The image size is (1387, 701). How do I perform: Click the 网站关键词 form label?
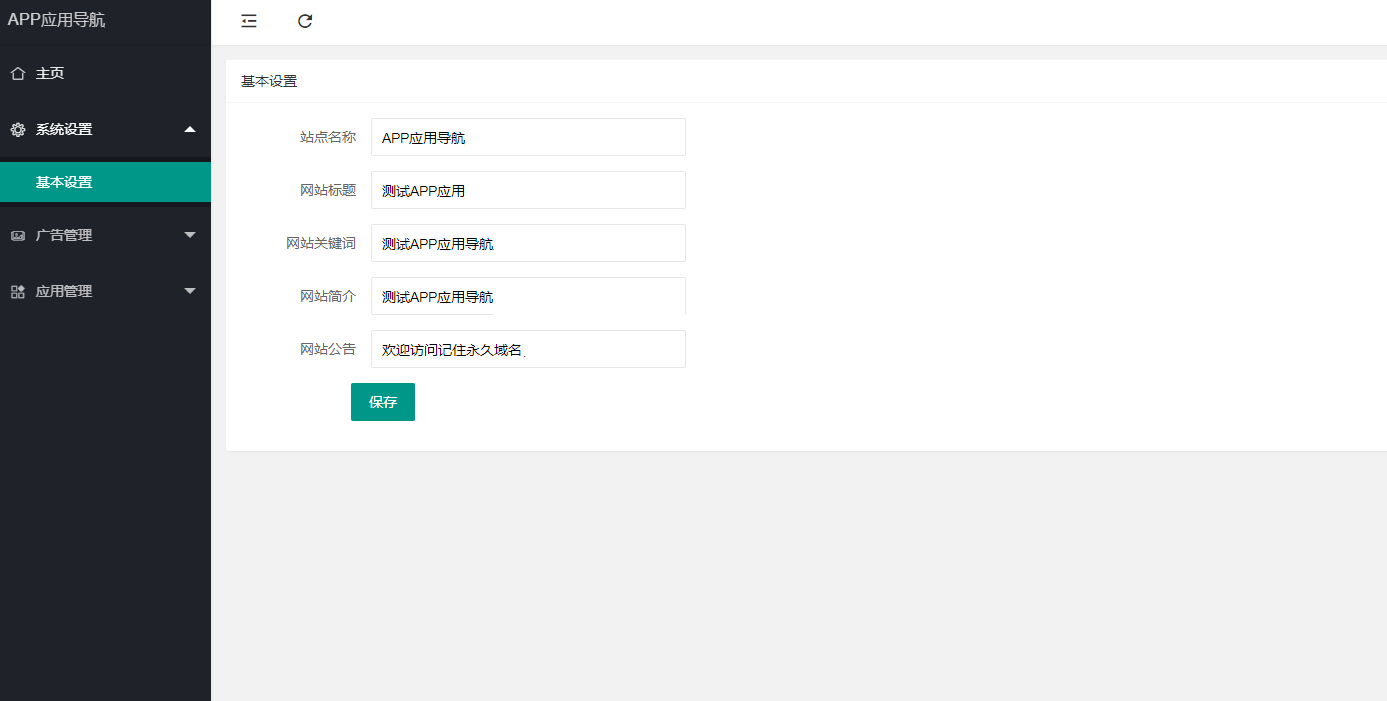click(x=321, y=243)
